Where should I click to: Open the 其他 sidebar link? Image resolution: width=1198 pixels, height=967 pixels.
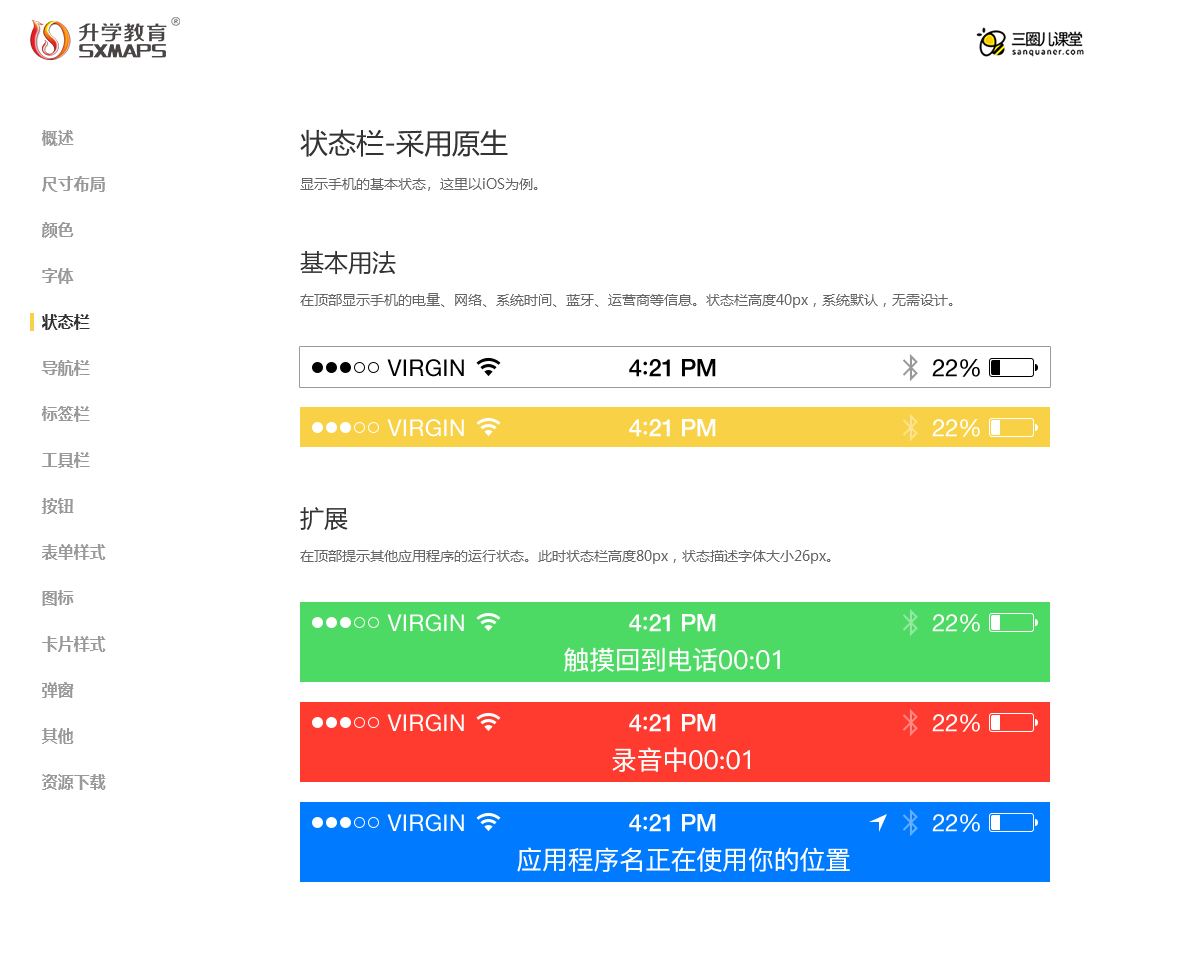[57, 736]
